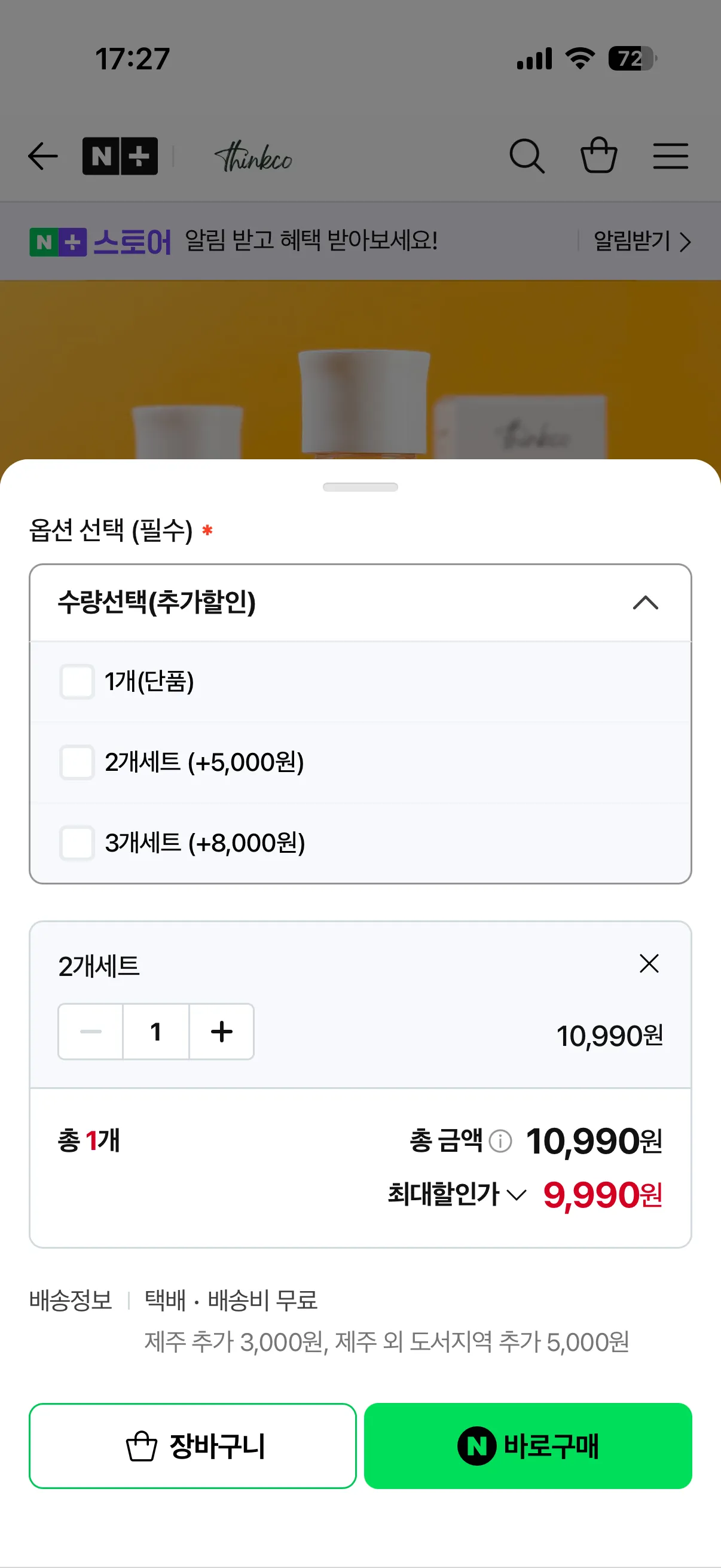Expand the 최대할인가 details chevron
The width and height of the screenshot is (721, 1568).
(x=517, y=1195)
